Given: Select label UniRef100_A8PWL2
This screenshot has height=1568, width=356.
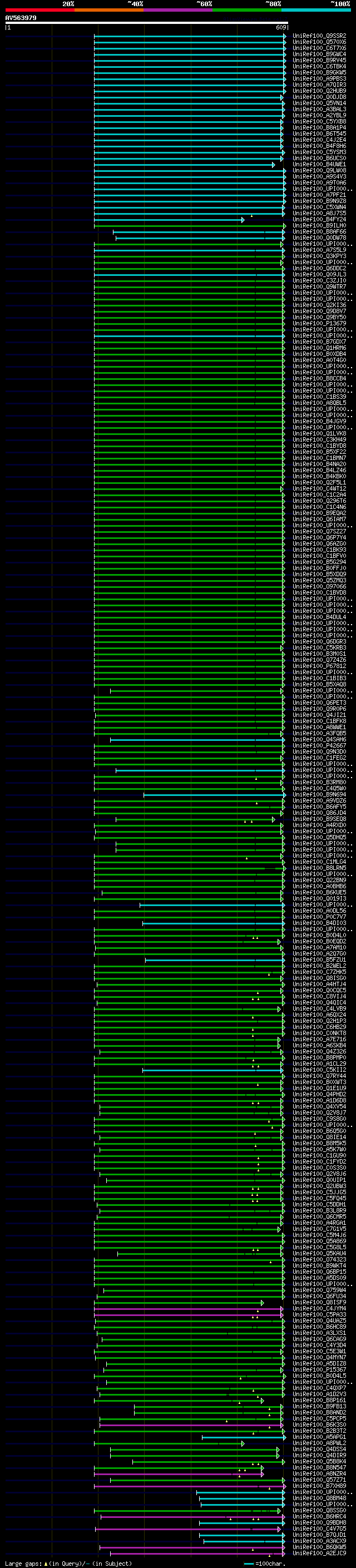Looking at the screenshot, I should click(319, 1443).
